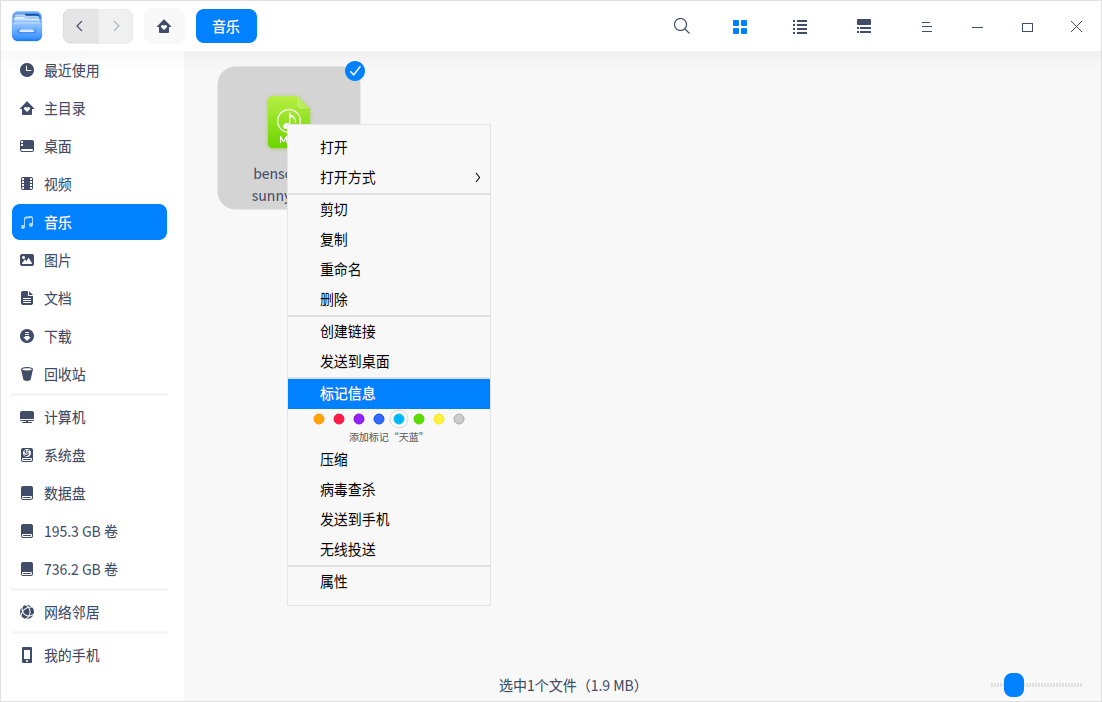
Task: Choose 属性 from the context menu
Action: pos(334,582)
